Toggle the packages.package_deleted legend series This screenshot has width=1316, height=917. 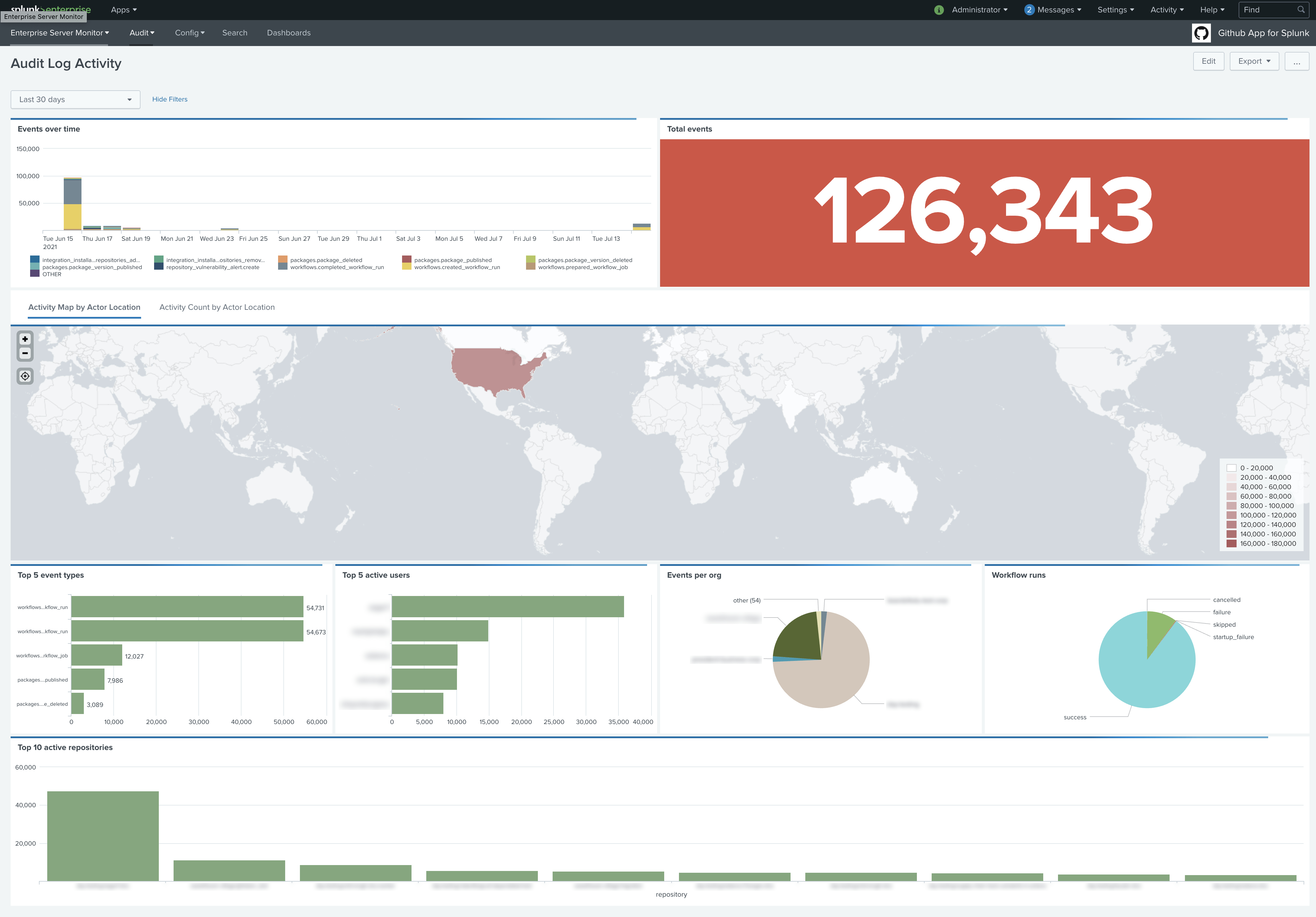326,260
